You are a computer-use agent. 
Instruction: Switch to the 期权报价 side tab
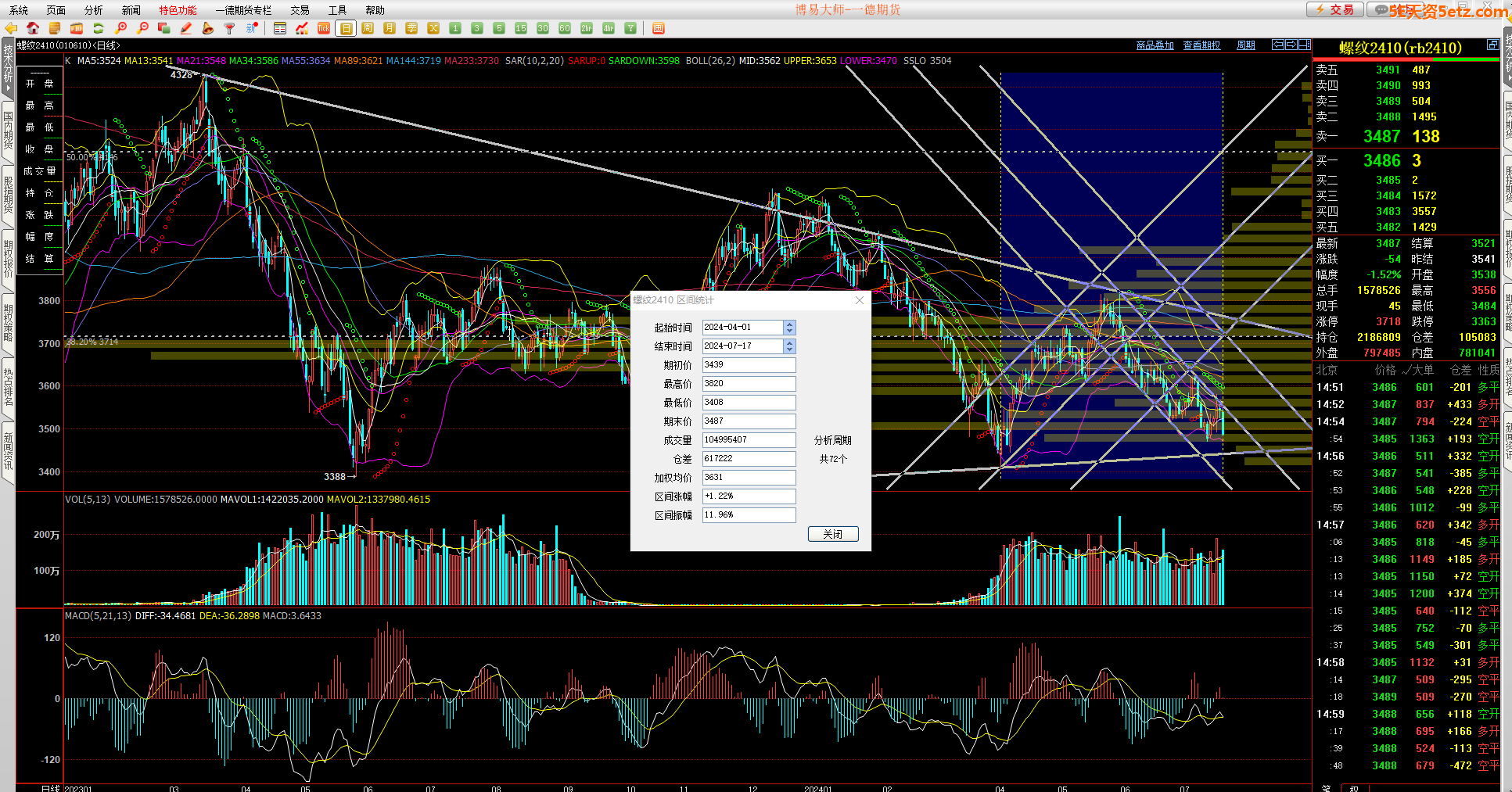[8, 259]
